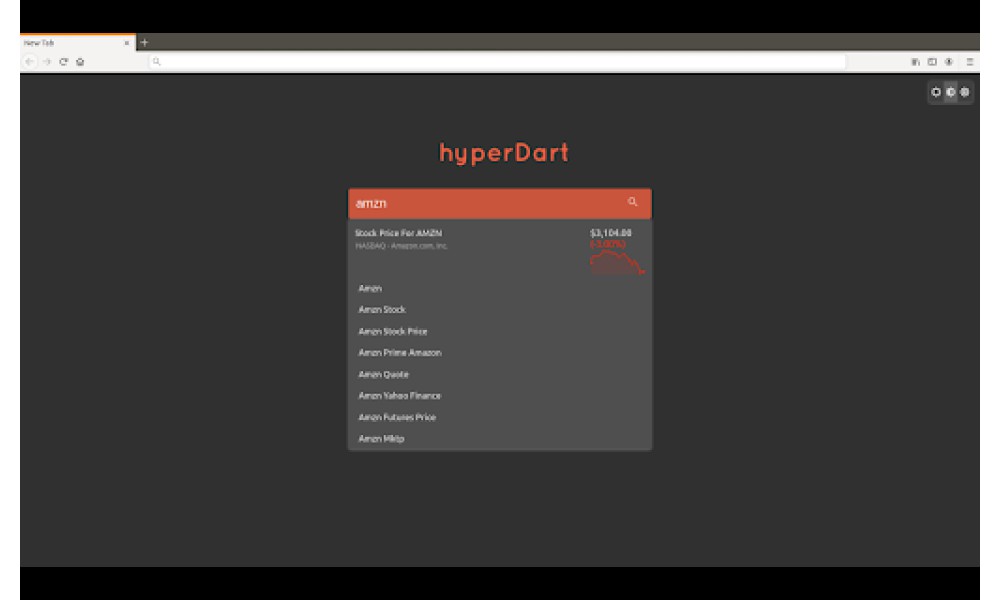Select the New Tab browser tab
1000x600 pixels.
(78, 43)
